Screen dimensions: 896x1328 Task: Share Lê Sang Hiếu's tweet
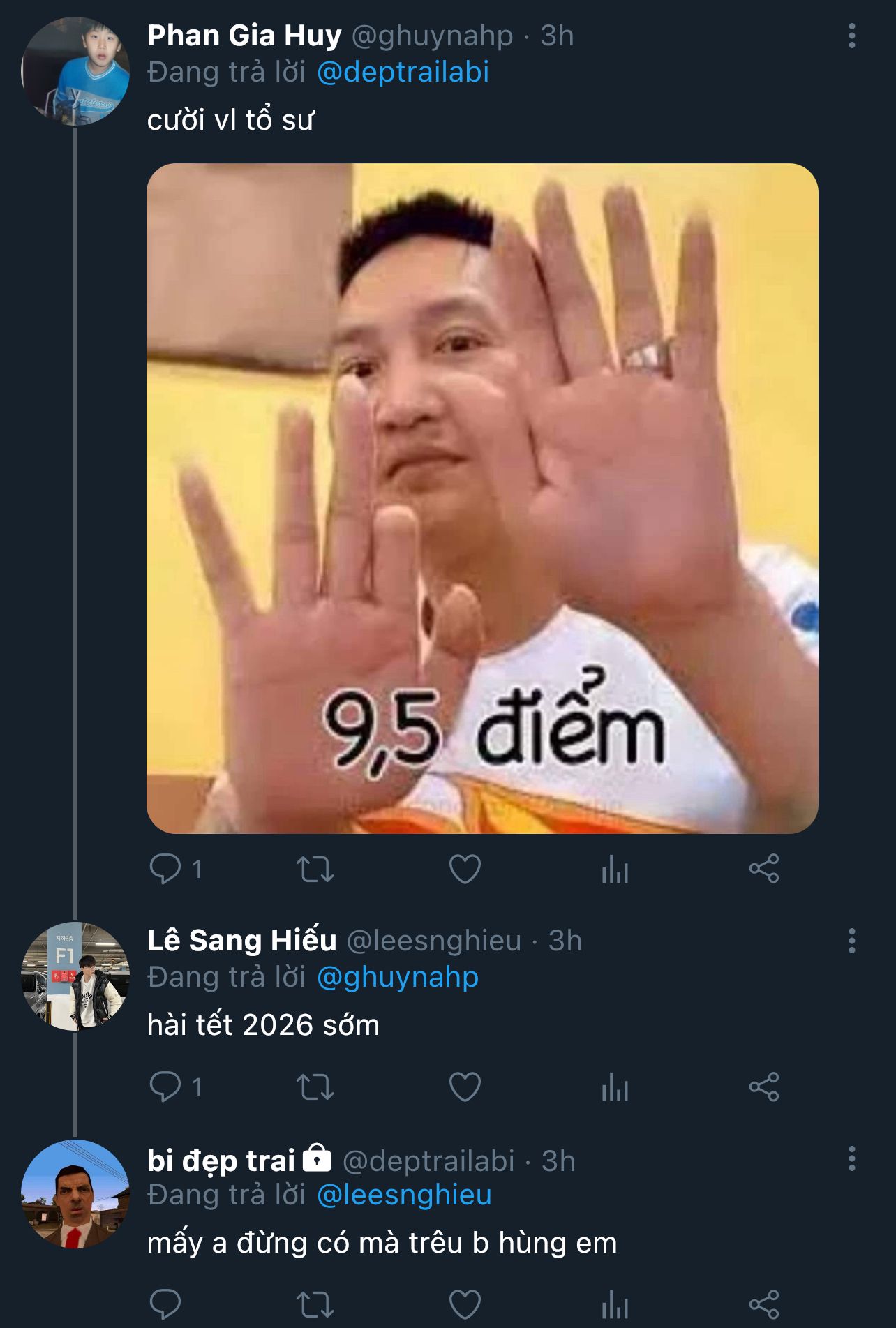[764, 1087]
